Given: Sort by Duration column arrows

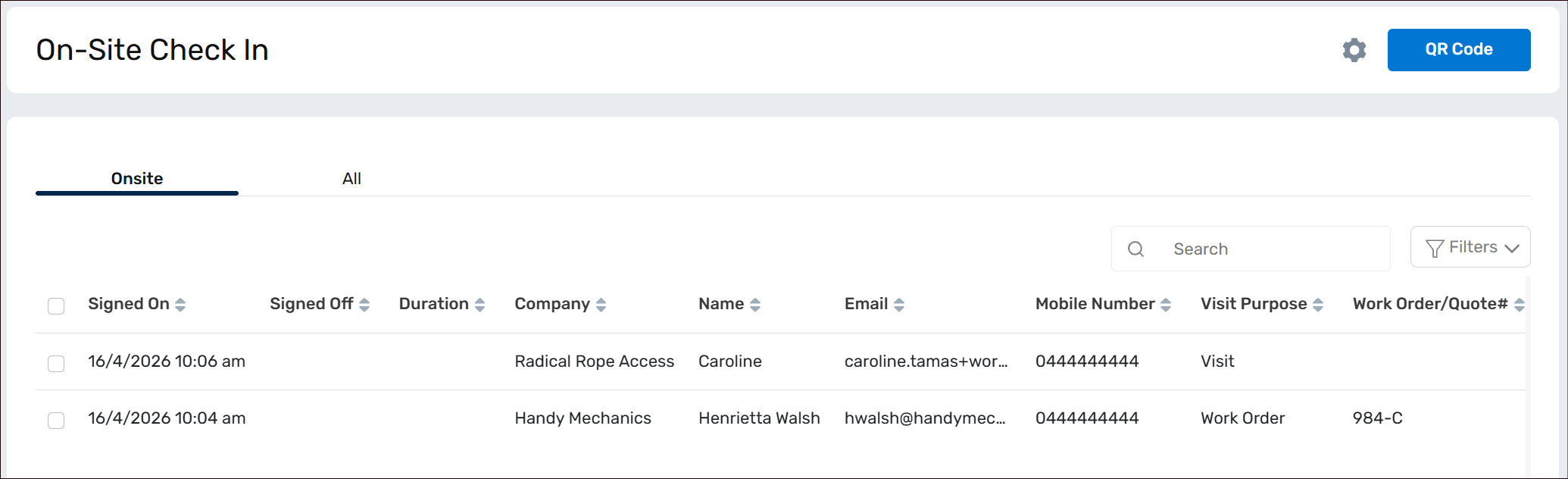Looking at the screenshot, I should pyautogui.click(x=479, y=305).
